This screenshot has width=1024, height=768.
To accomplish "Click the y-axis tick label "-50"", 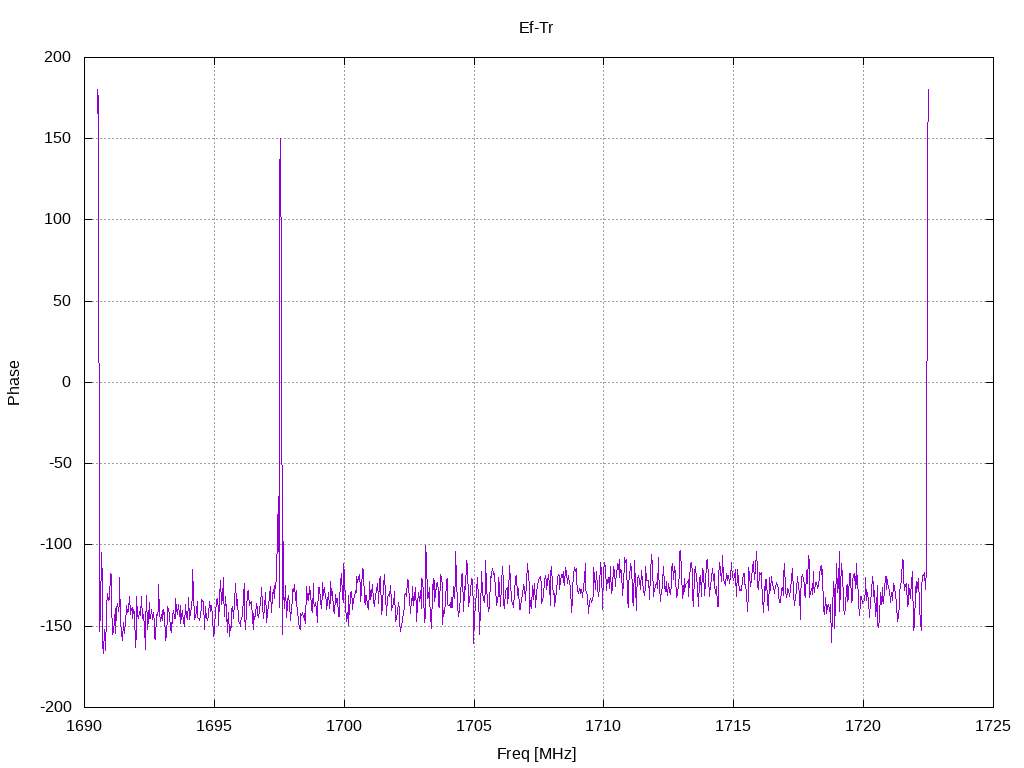I will click(x=60, y=463).
